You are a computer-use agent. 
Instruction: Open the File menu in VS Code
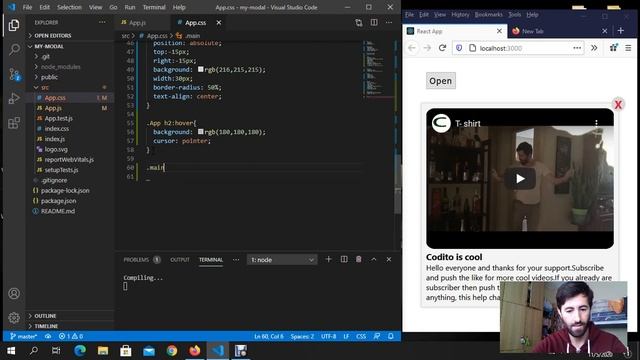point(27,7)
